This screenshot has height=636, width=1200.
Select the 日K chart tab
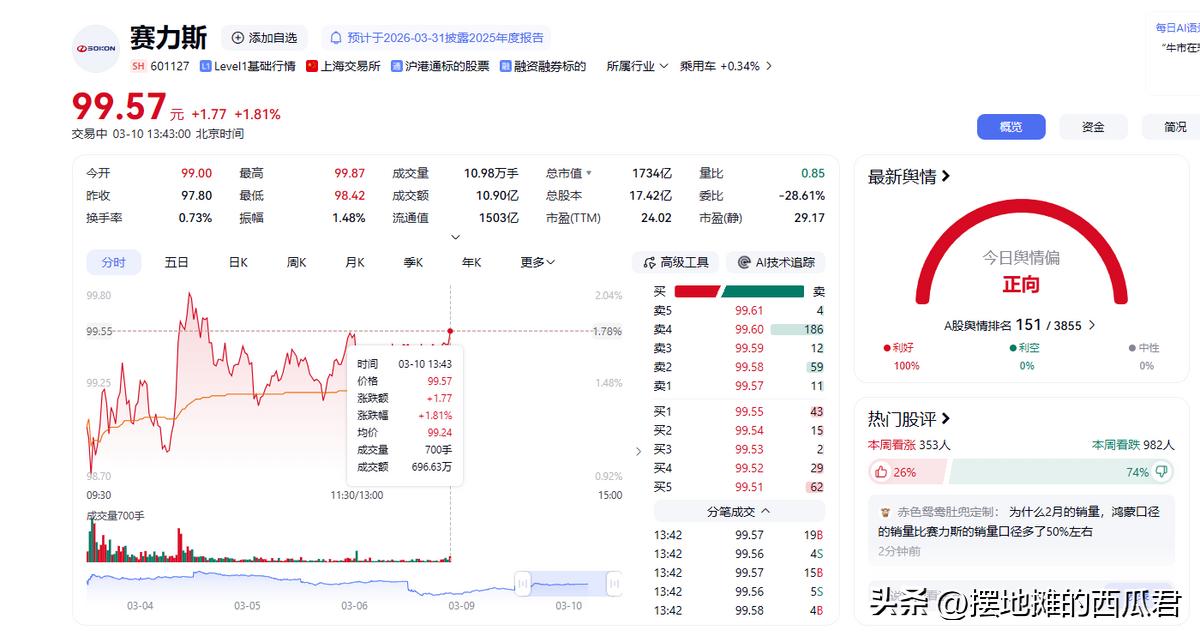click(237, 261)
